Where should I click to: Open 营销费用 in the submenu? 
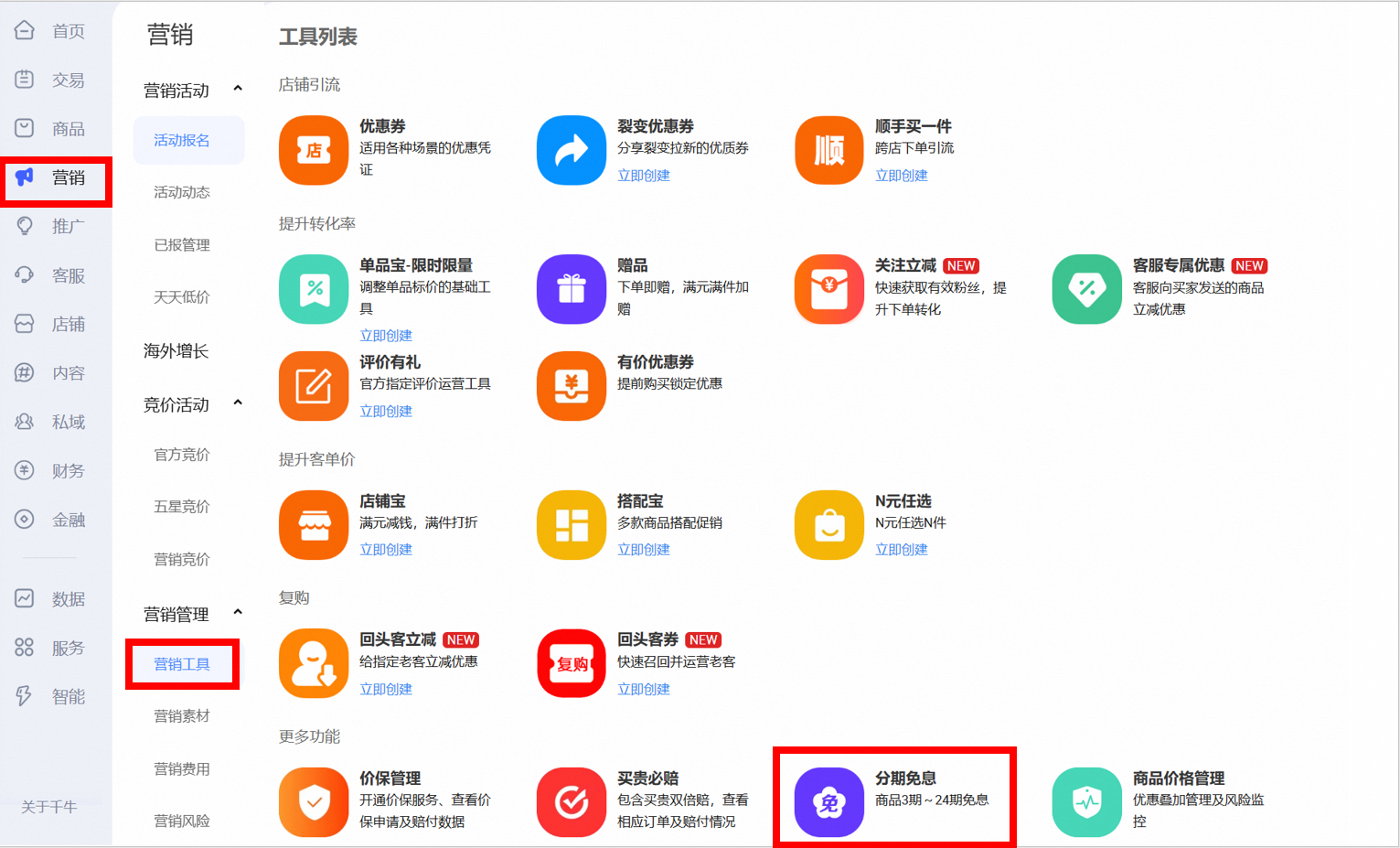click(x=182, y=768)
